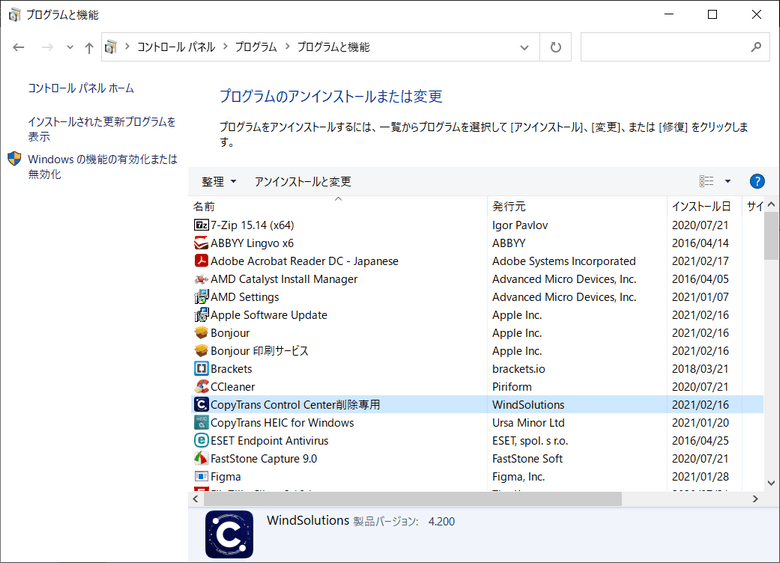The image size is (780, 563).
Task: Click horizontal scrollbar left arrow
Action: (x=195, y=498)
